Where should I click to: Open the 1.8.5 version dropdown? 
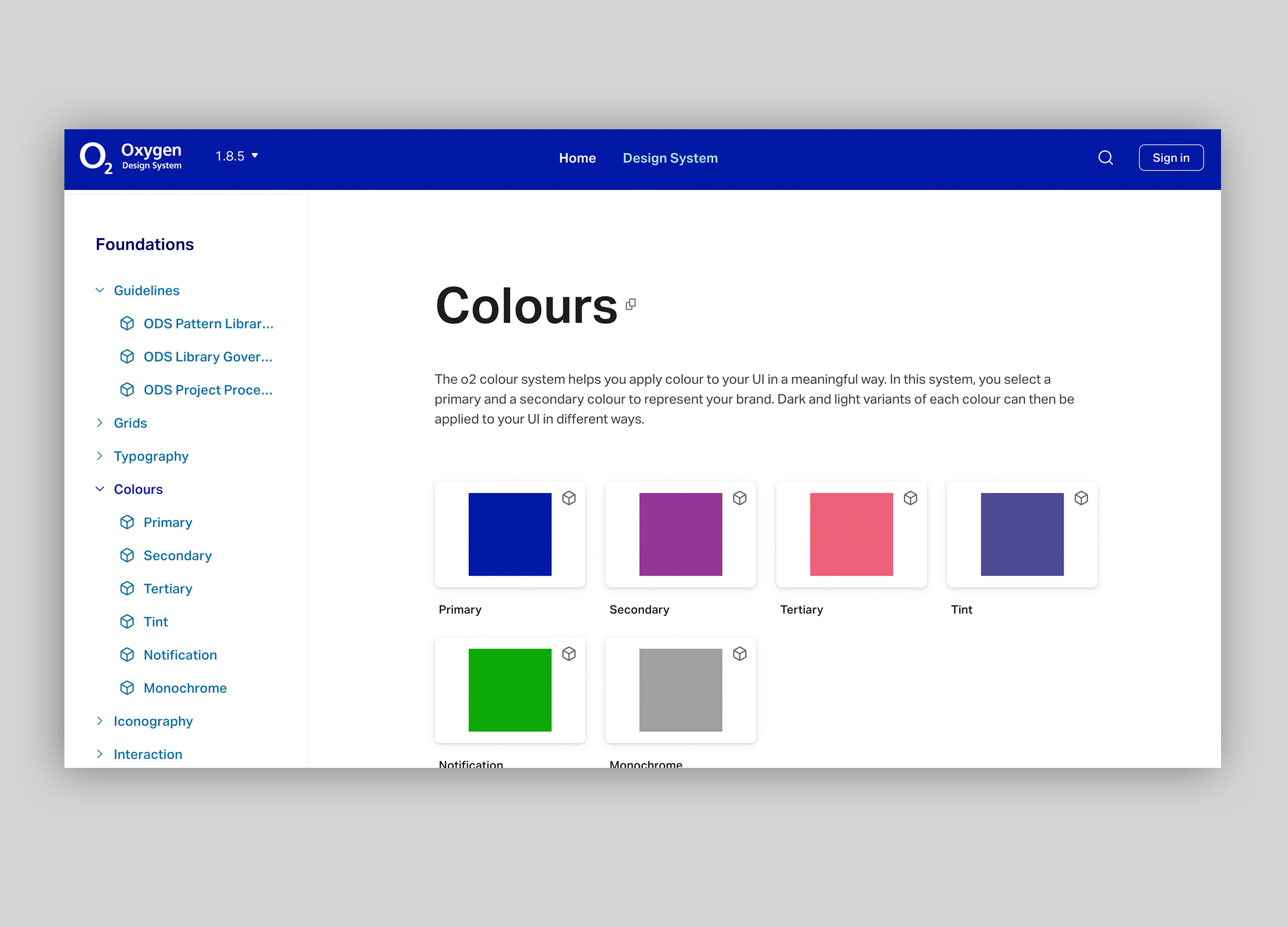pos(237,156)
